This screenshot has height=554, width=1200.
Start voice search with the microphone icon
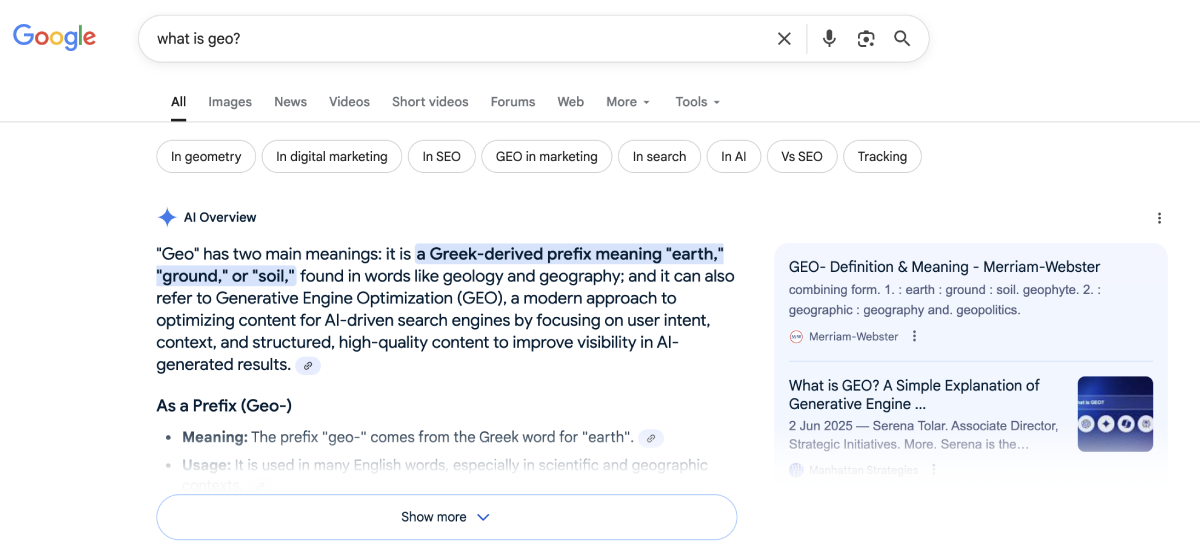pyautogui.click(x=829, y=39)
